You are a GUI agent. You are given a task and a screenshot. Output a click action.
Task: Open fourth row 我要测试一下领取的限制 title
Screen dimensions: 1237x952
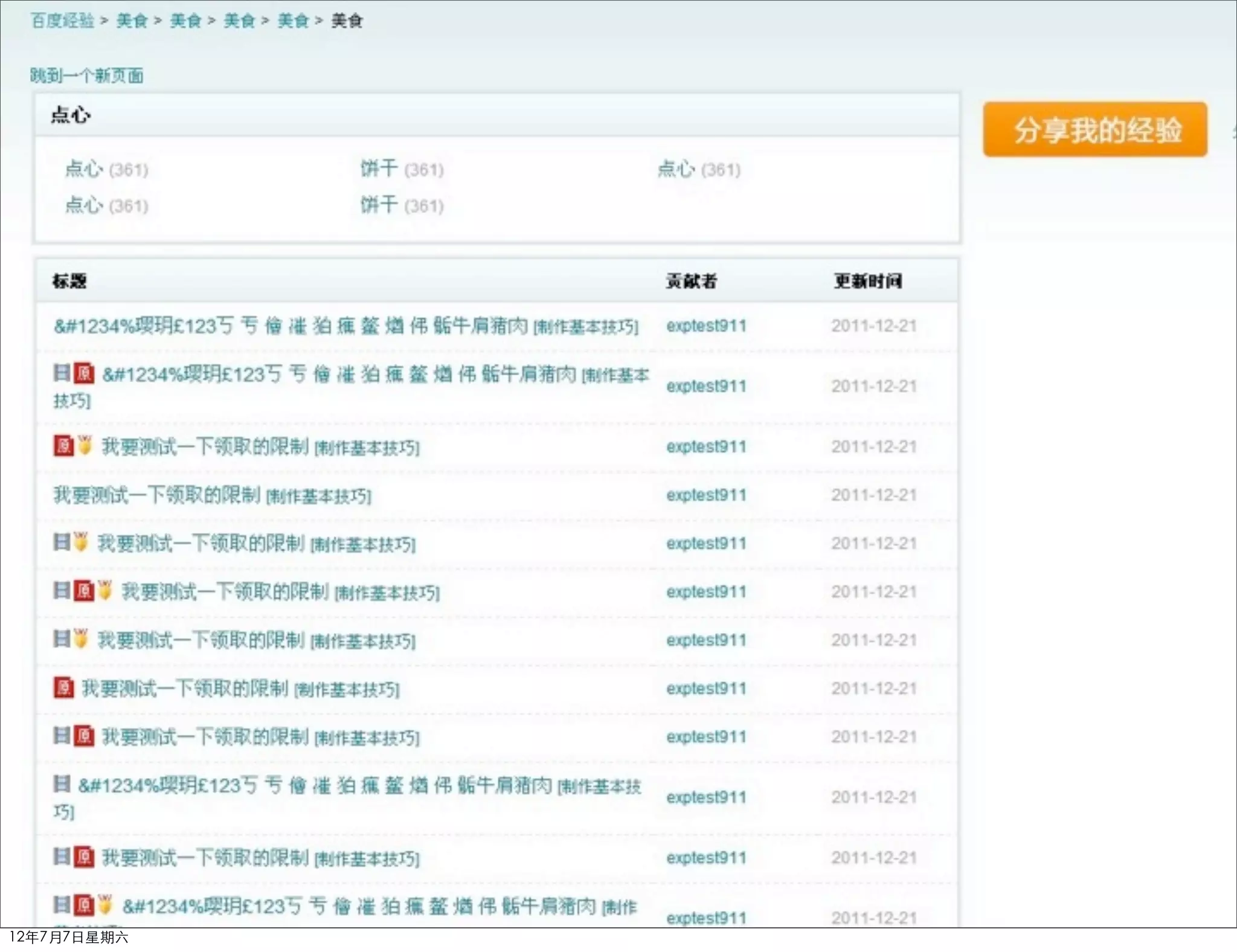[157, 495]
